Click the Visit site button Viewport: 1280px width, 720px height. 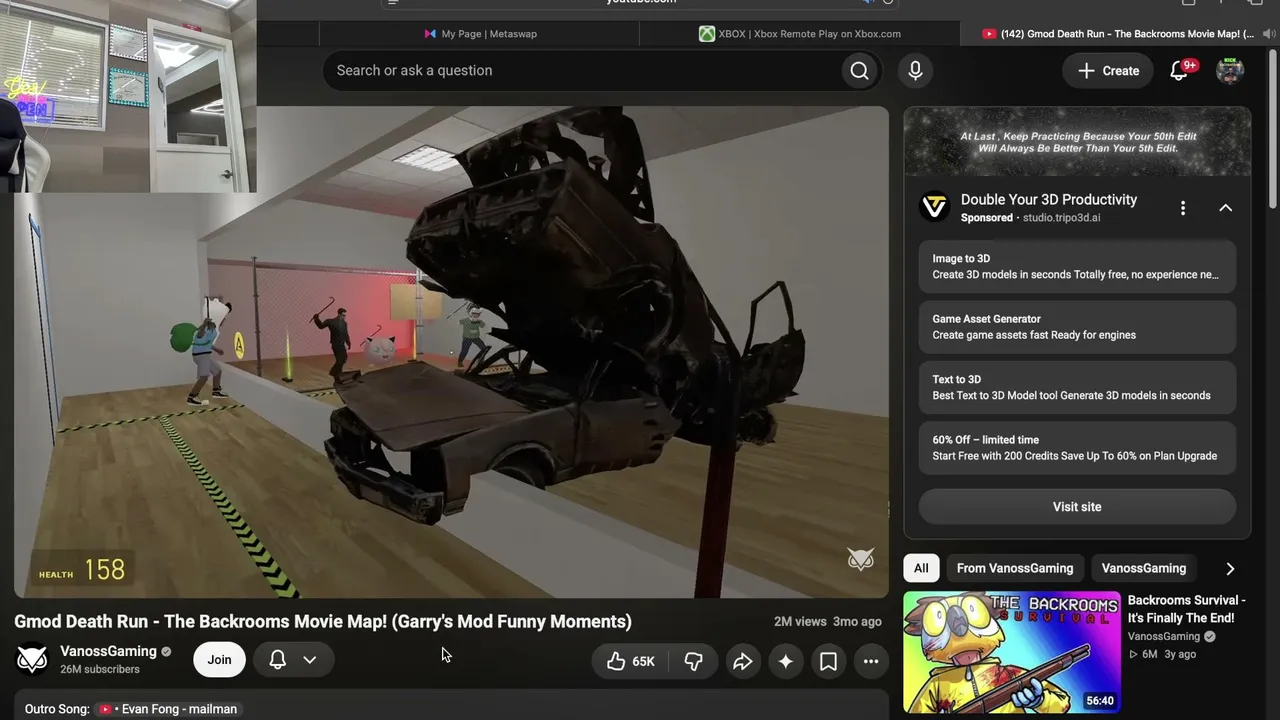pyautogui.click(x=1077, y=507)
